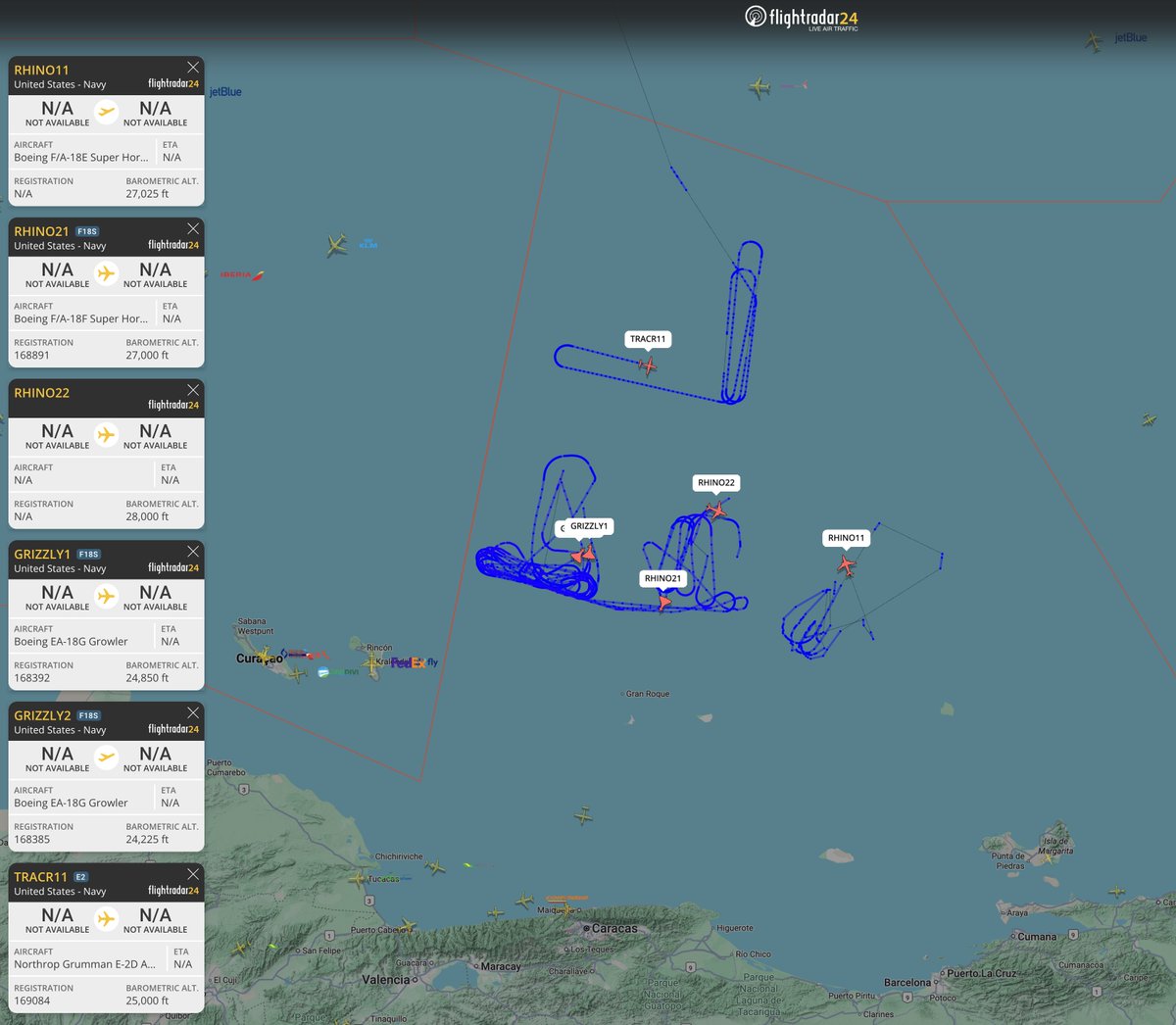Close the TRACR11 flight card
The image size is (1176, 1025).
tap(193, 874)
